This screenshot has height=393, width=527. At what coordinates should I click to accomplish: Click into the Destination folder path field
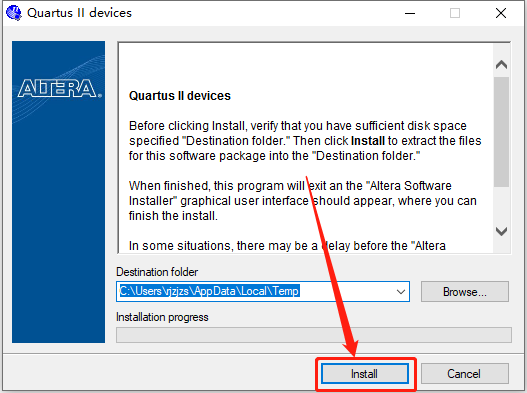point(256,291)
